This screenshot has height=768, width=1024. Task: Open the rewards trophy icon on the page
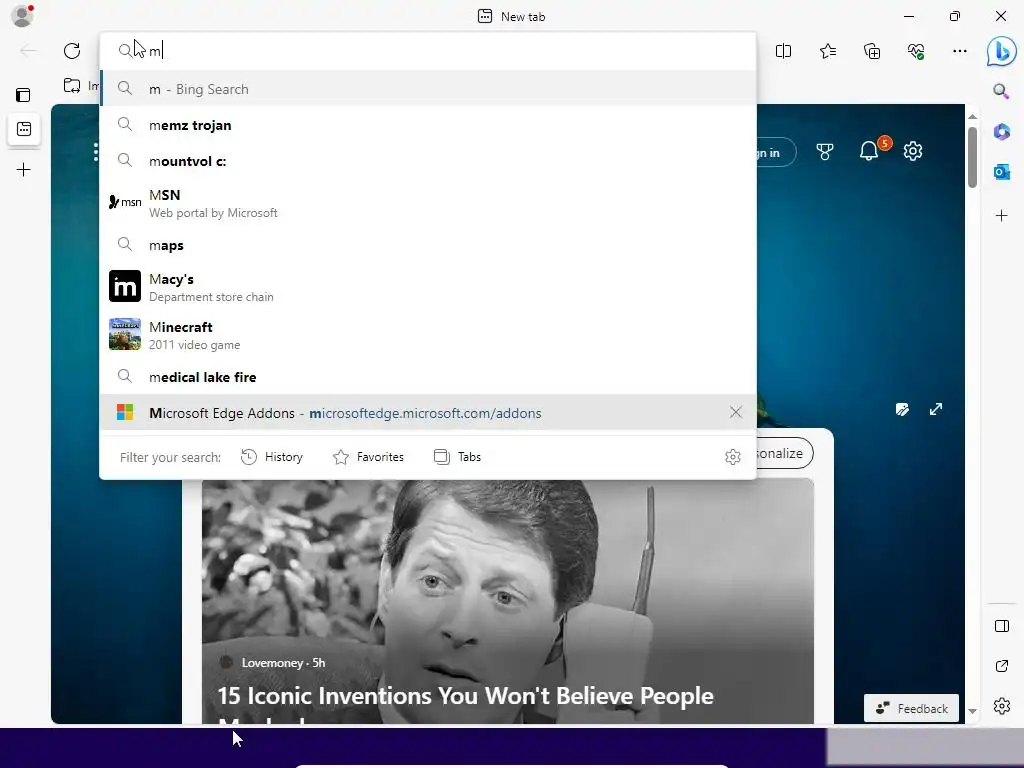(825, 152)
